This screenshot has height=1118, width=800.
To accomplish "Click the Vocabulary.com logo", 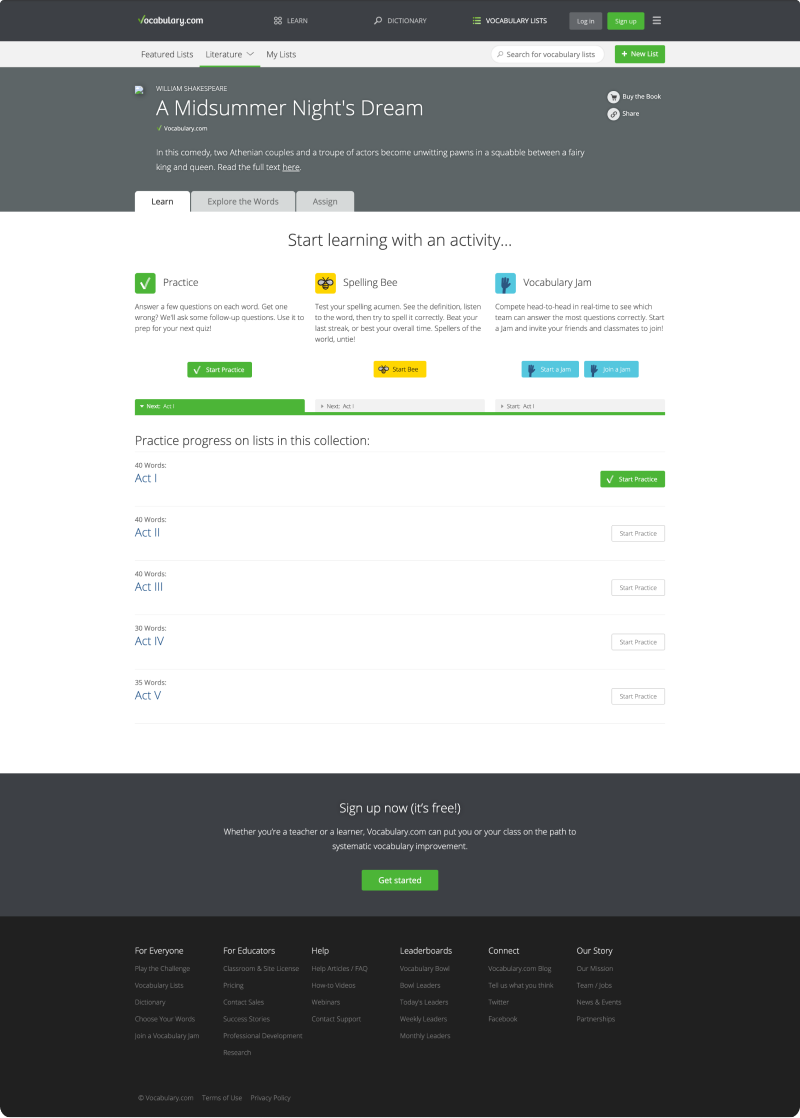I will [170, 21].
